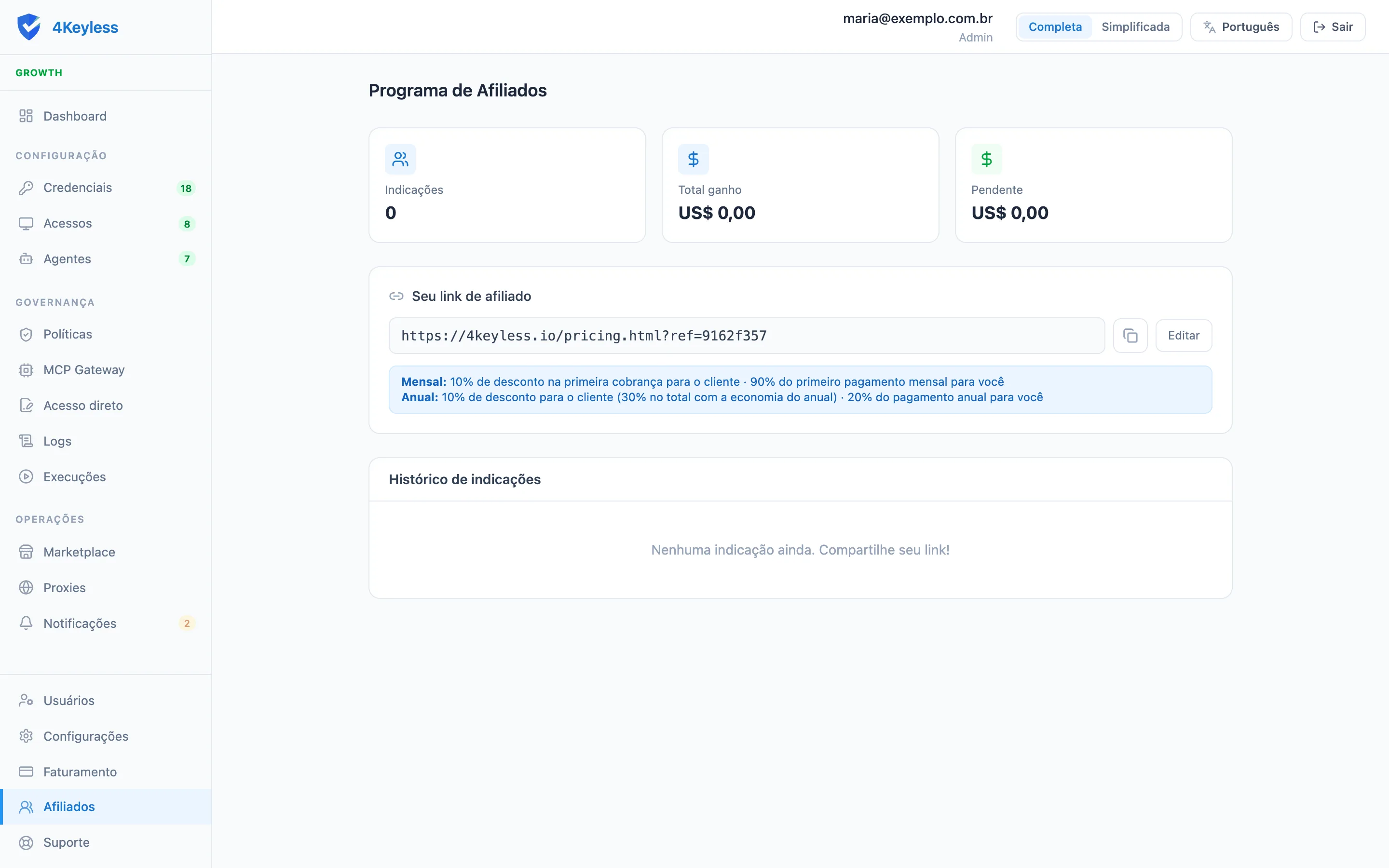Click the affiliate link URL field
The image size is (1389, 868).
(747, 335)
